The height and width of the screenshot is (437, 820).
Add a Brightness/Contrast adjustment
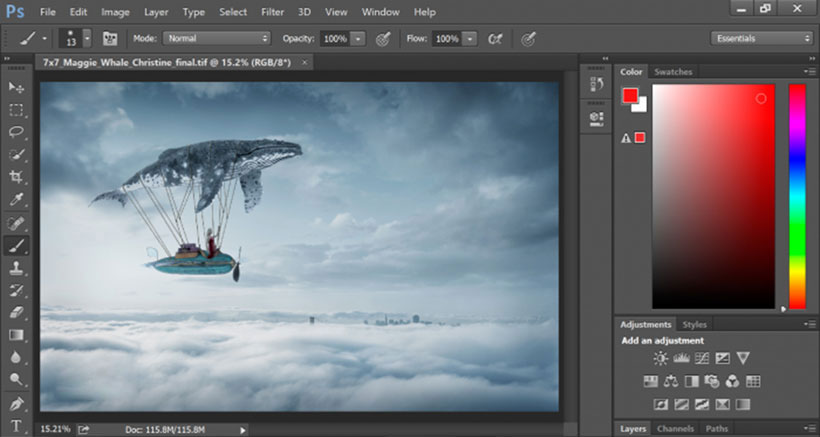coord(660,358)
